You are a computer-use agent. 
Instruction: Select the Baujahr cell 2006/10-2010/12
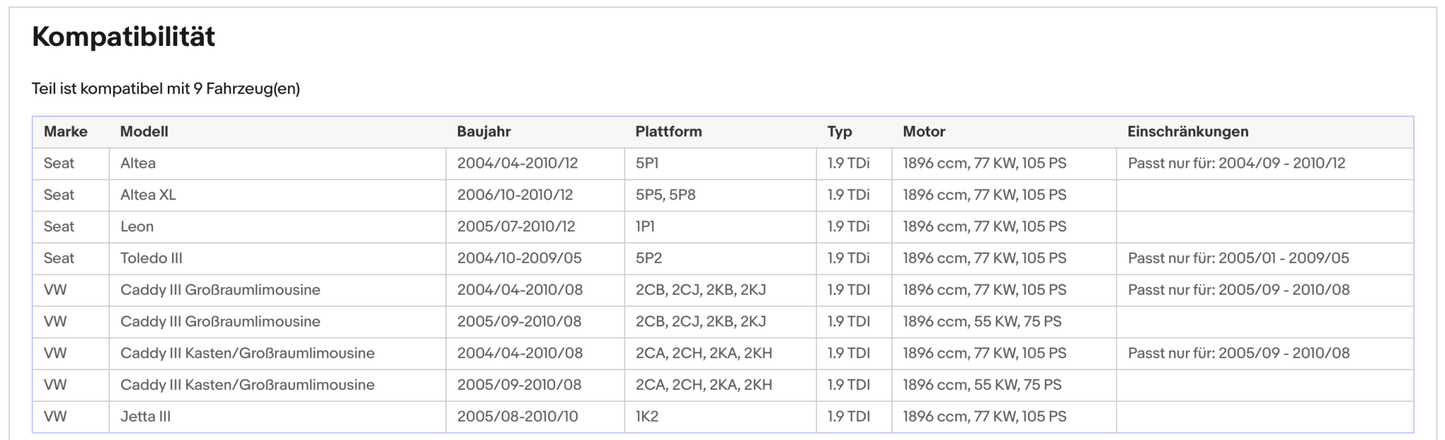tap(515, 195)
